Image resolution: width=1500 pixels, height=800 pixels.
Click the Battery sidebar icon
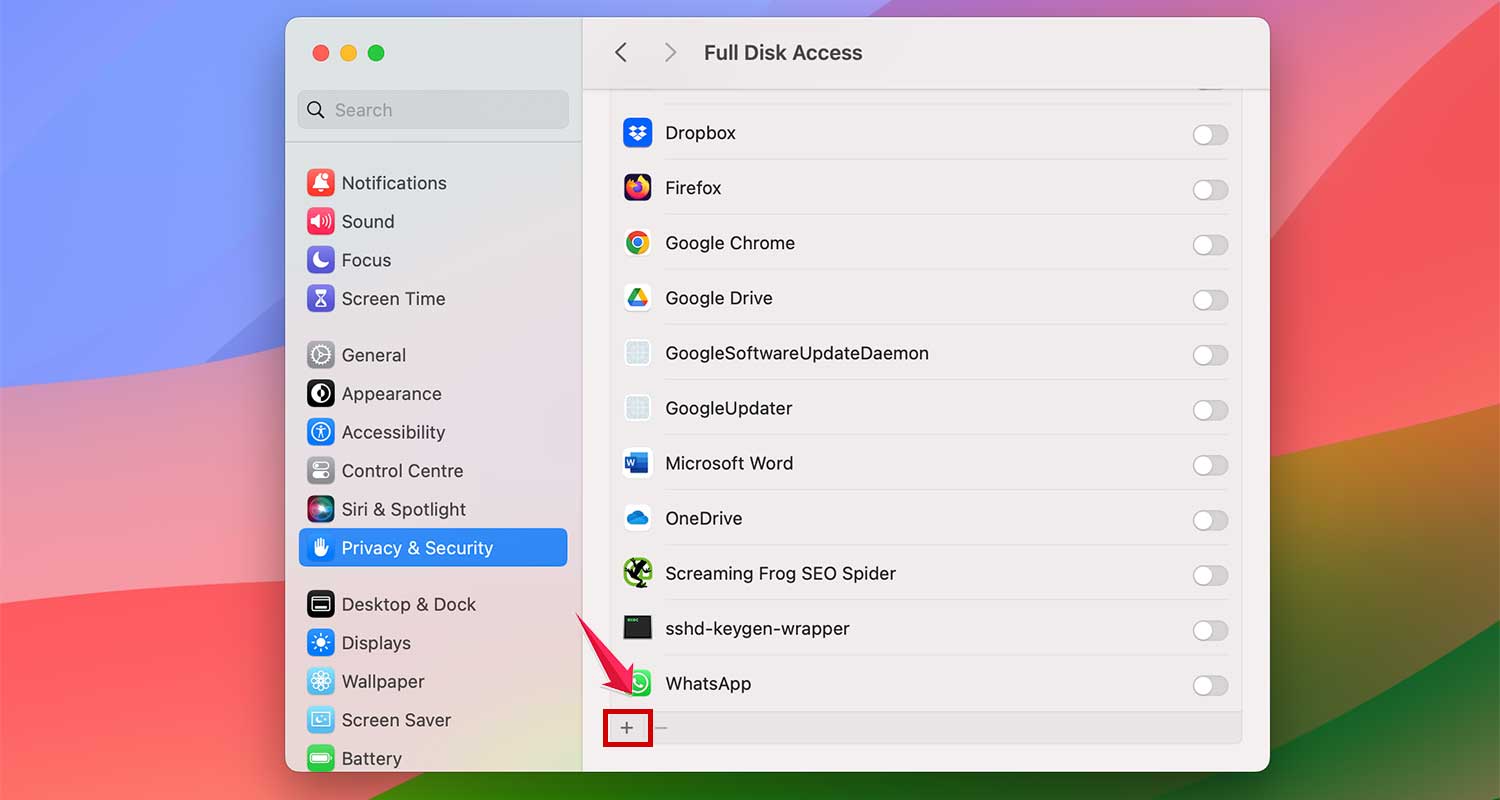[320, 758]
